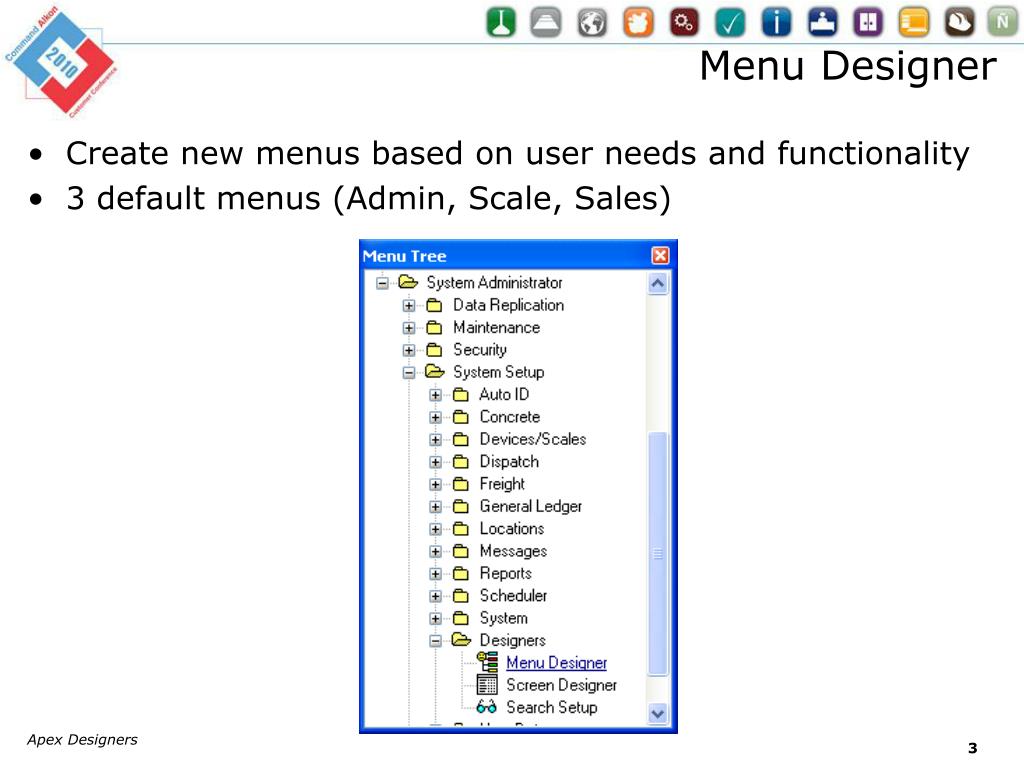Viewport: 1024px width, 768px height.
Task: Expand the Messages node
Action: 436,552
